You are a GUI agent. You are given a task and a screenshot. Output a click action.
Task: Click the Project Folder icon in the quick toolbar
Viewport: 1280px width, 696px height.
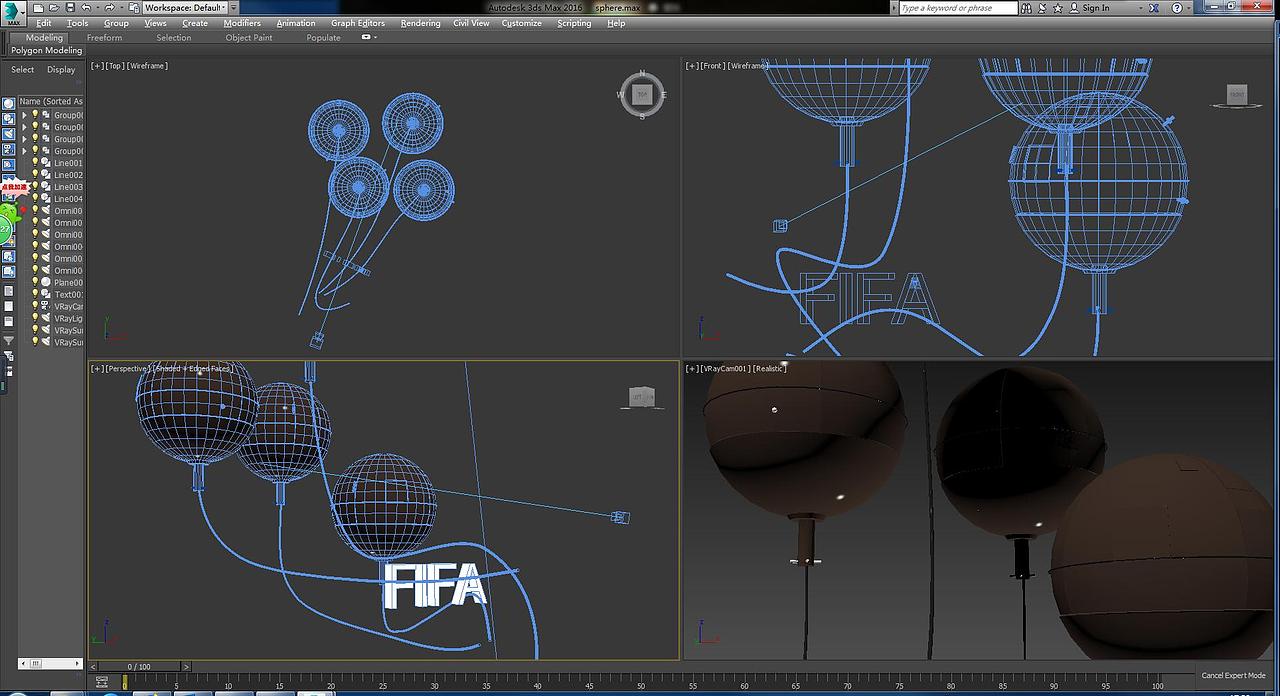tap(134, 8)
